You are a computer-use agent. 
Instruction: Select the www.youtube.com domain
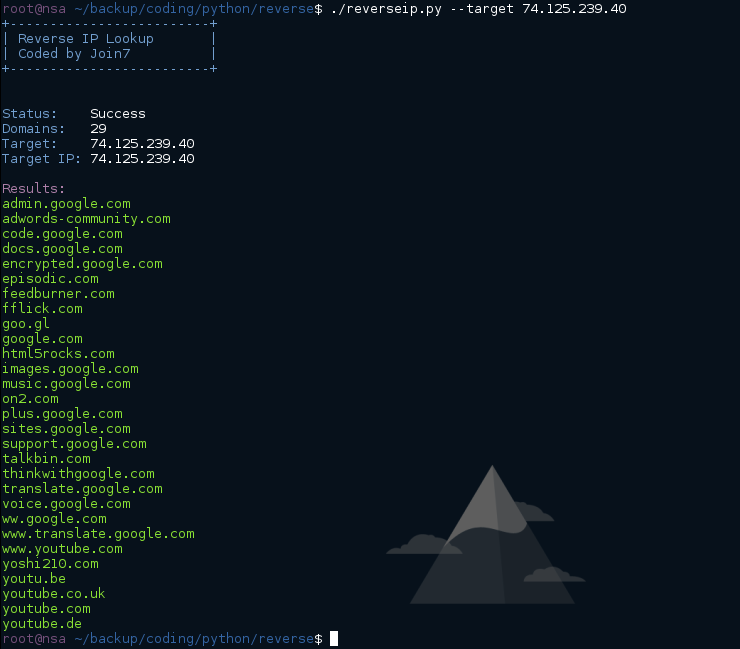62,549
